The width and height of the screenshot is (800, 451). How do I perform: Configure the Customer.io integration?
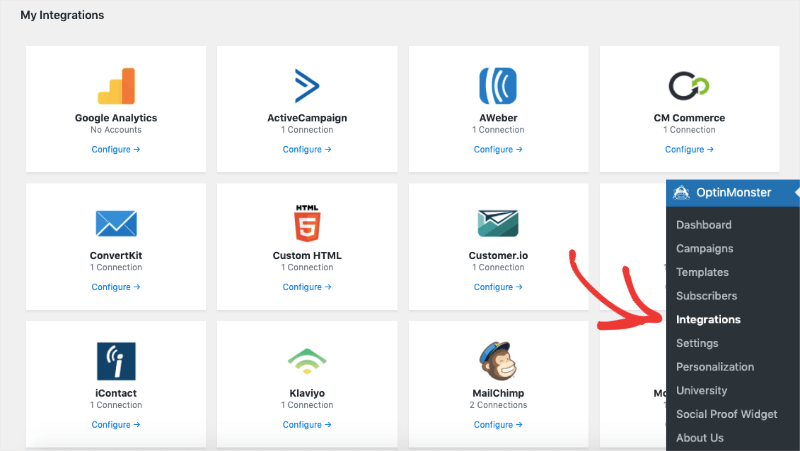[x=498, y=287]
